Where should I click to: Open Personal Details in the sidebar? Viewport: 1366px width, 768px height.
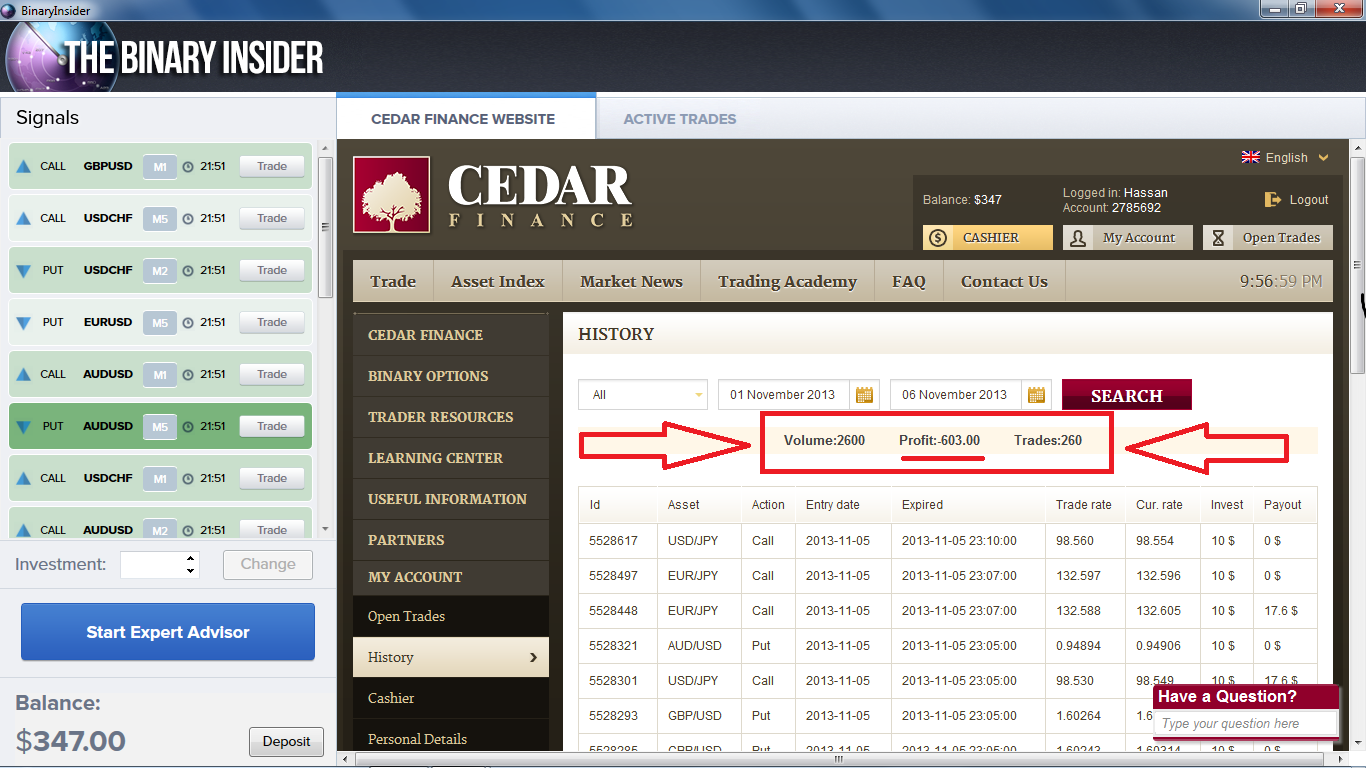[451, 739]
